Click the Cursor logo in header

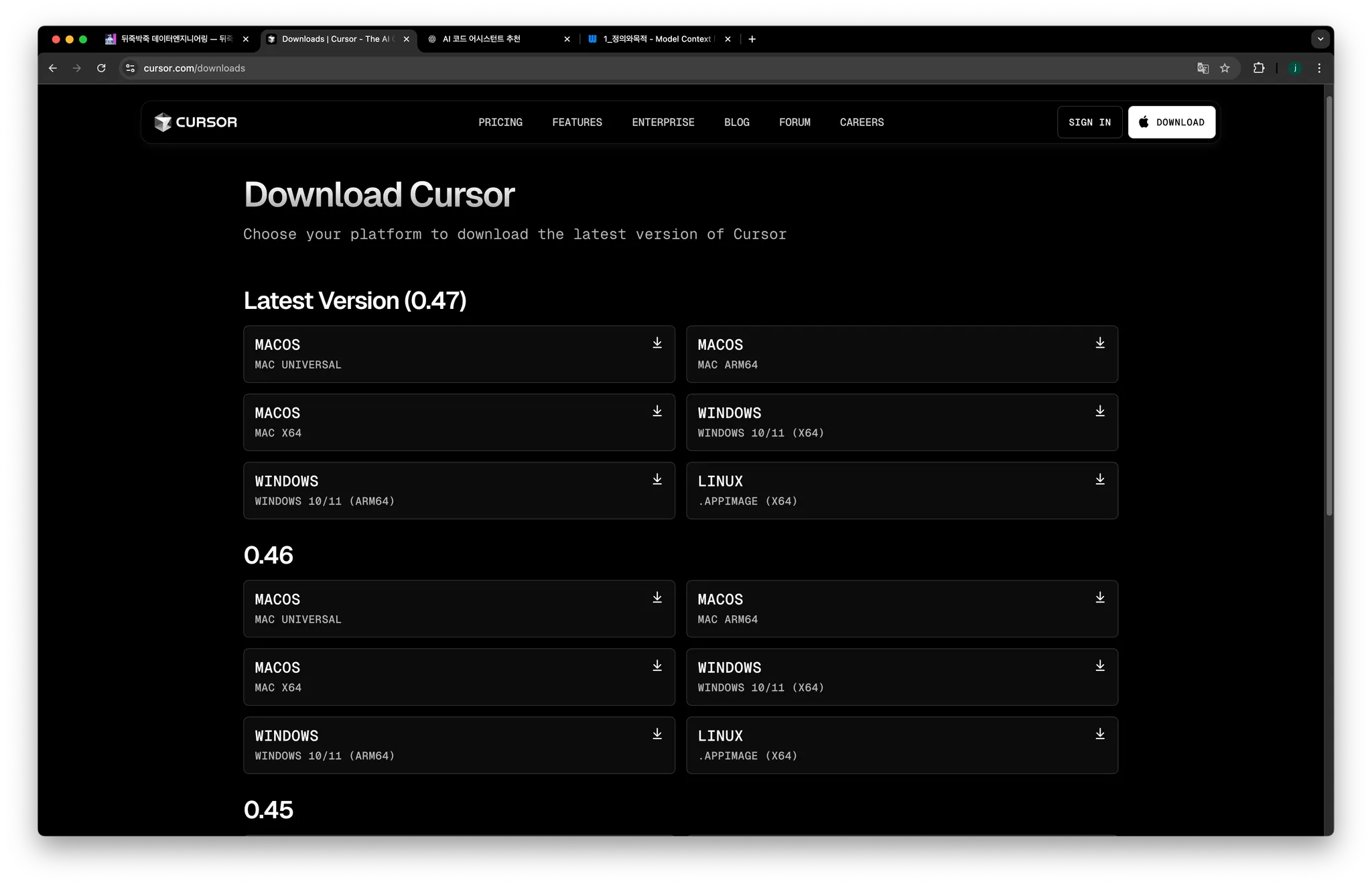(x=196, y=122)
